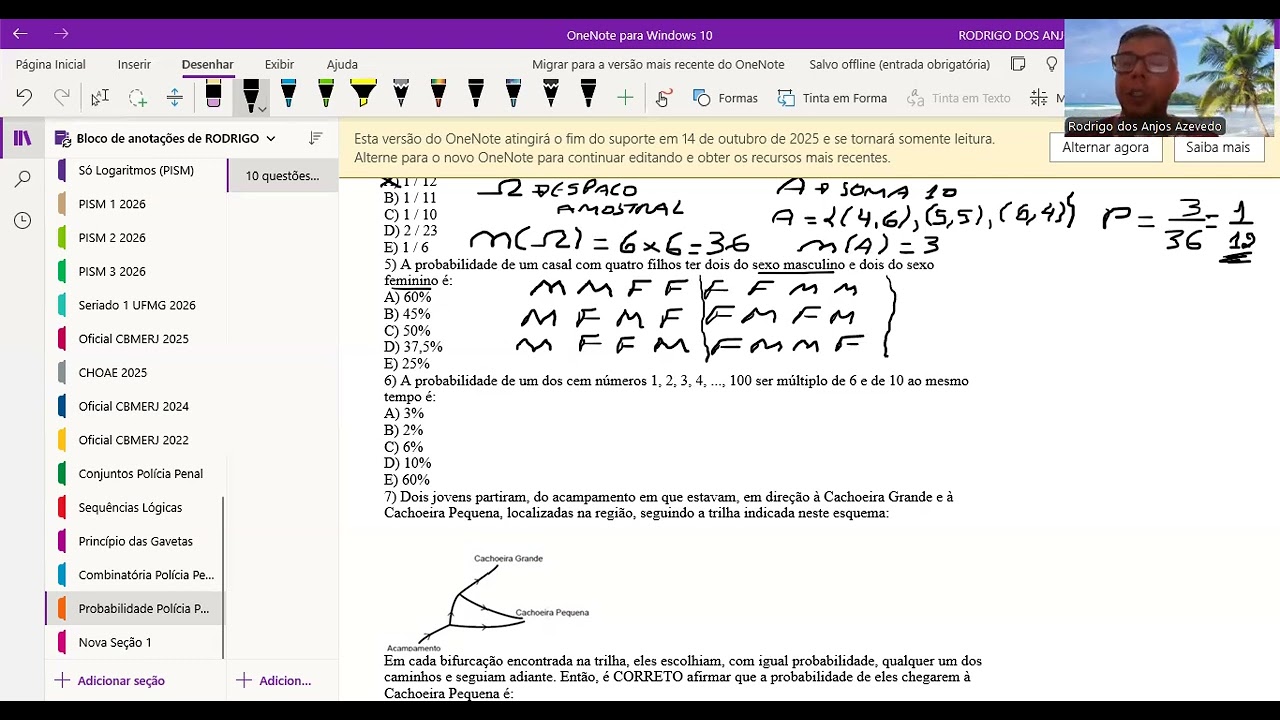Screen dimensions: 1280x720
Task: Open recent notes clock icon
Action: coord(22,220)
